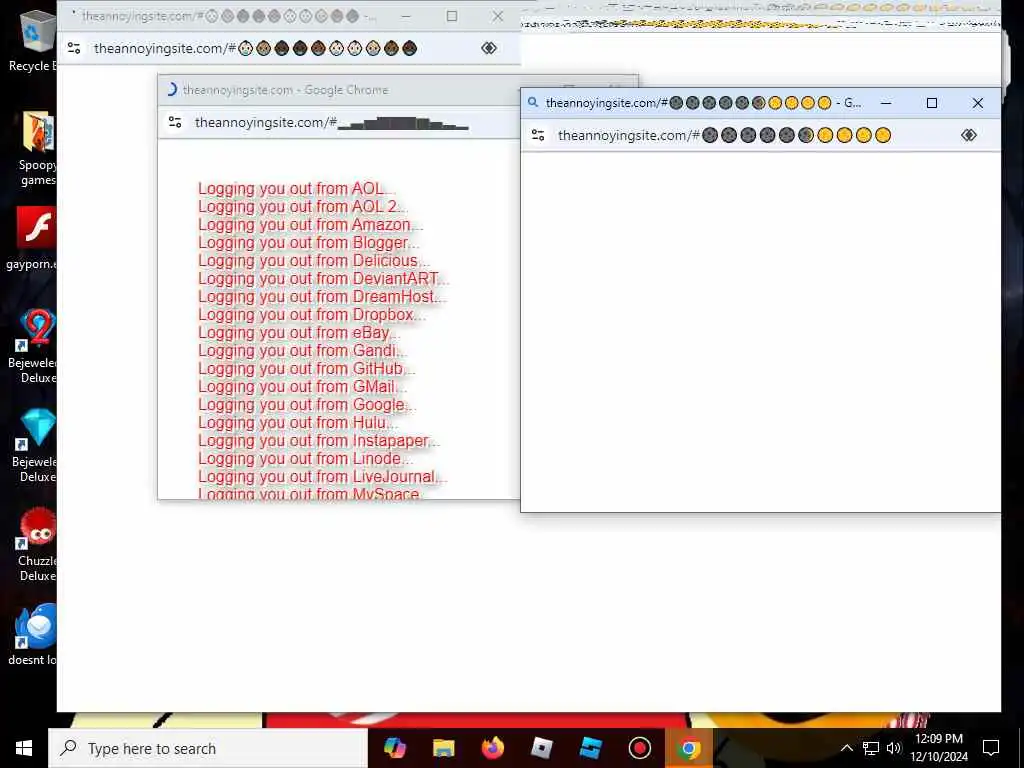Open Roblox from the taskbar
Image resolution: width=1024 pixels, height=768 pixels.
[541, 748]
